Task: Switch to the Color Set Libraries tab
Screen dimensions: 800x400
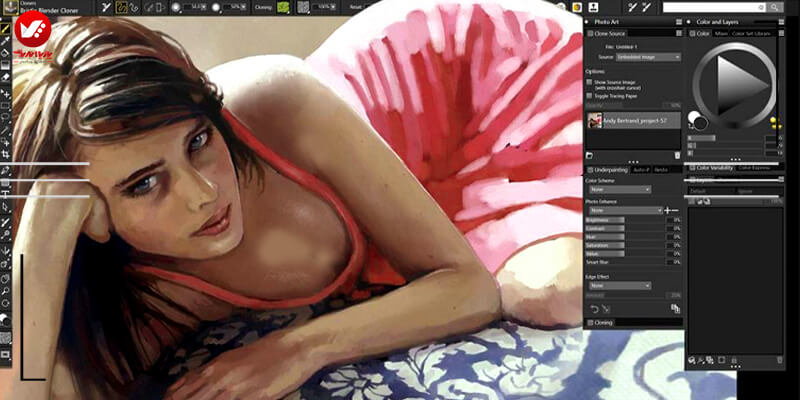Action: (x=751, y=34)
